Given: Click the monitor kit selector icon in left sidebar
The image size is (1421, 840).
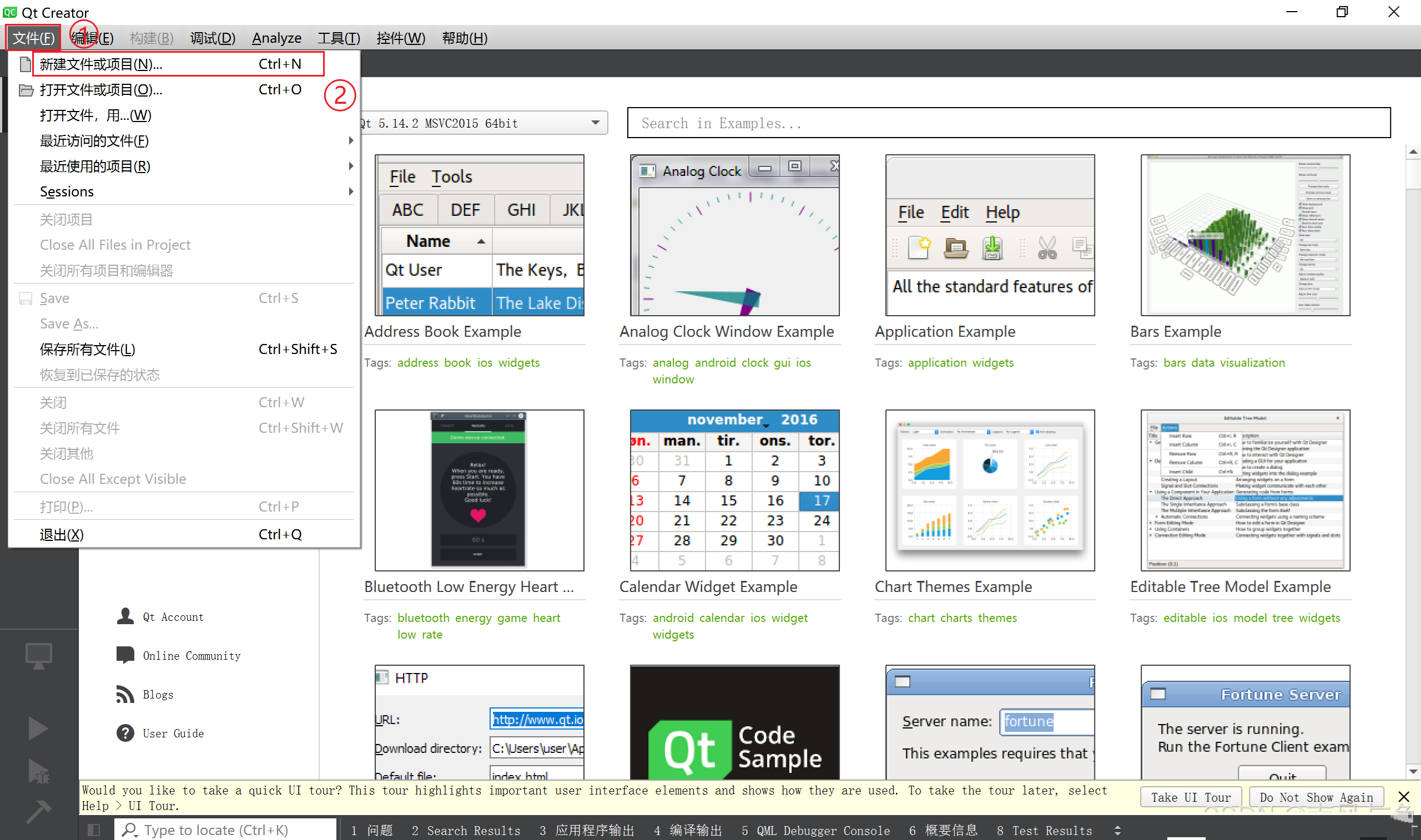Looking at the screenshot, I should (38, 656).
